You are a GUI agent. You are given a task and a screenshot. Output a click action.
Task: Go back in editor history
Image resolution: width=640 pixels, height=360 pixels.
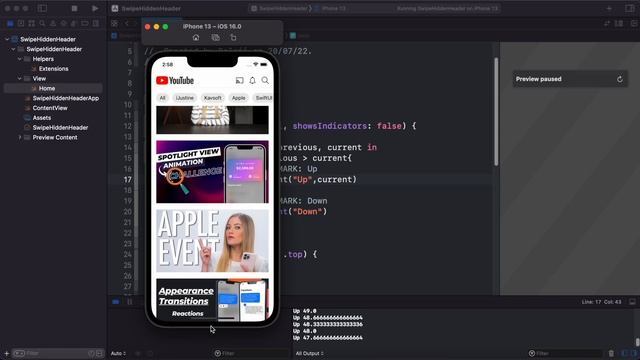pyautogui.click(x=127, y=24)
